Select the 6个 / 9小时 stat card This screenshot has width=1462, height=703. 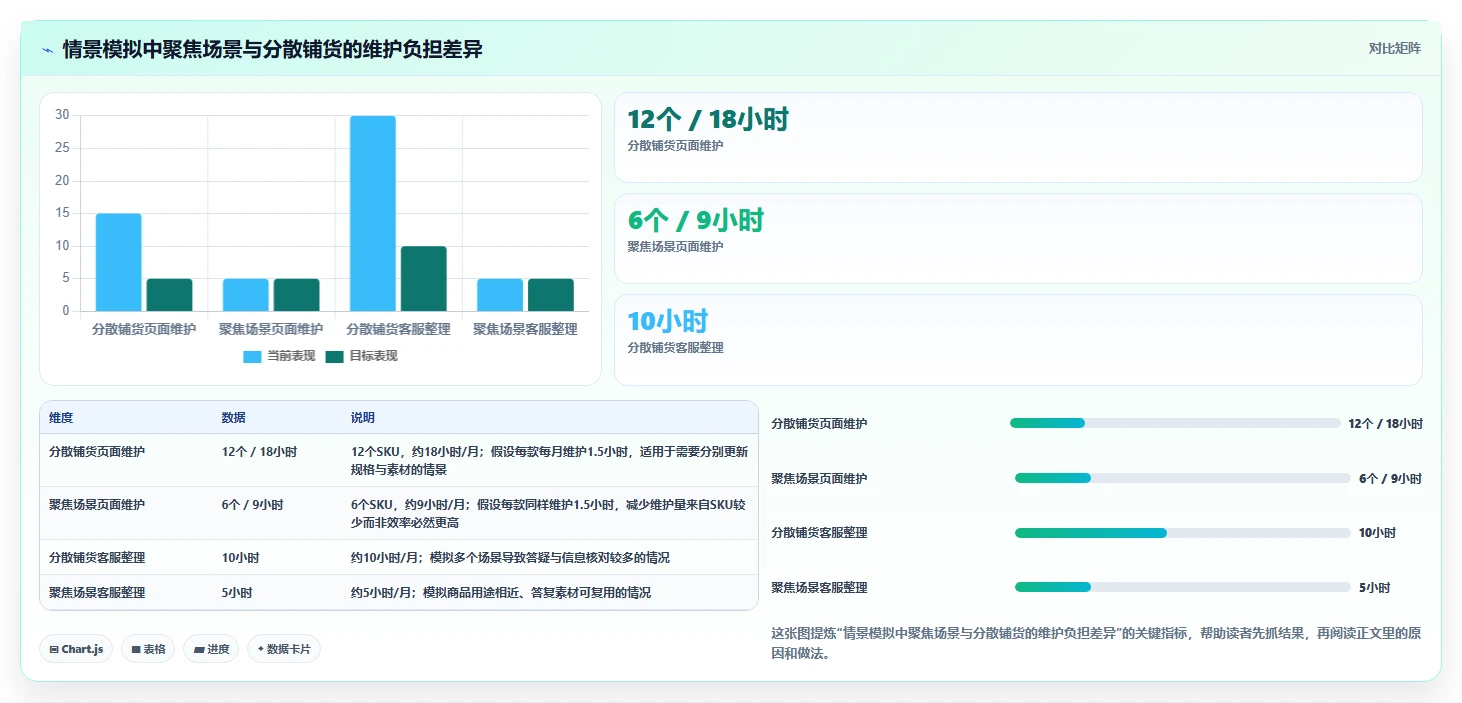point(1018,239)
